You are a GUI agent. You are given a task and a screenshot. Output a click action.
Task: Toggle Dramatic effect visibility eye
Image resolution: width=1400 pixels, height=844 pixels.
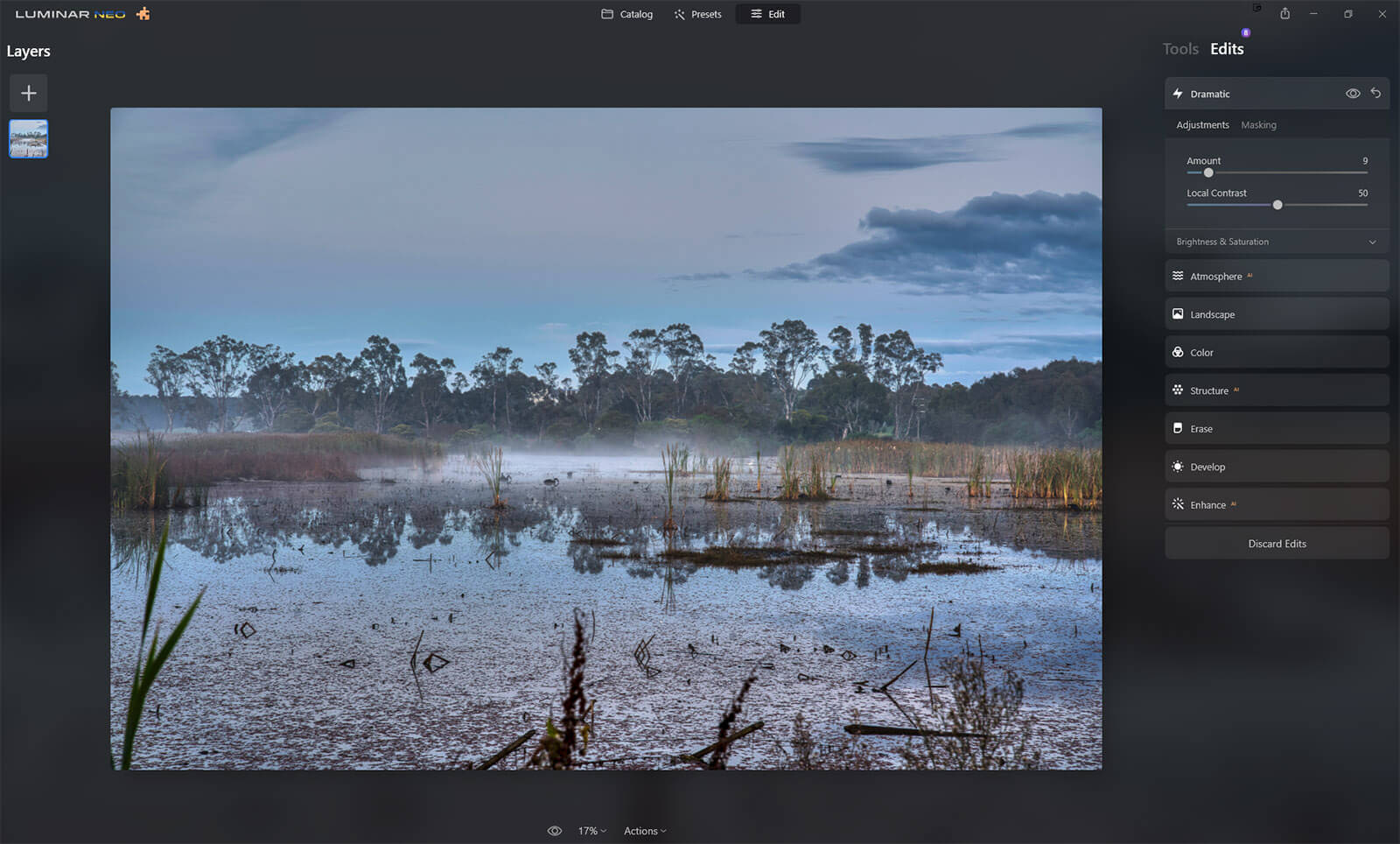pyautogui.click(x=1352, y=94)
